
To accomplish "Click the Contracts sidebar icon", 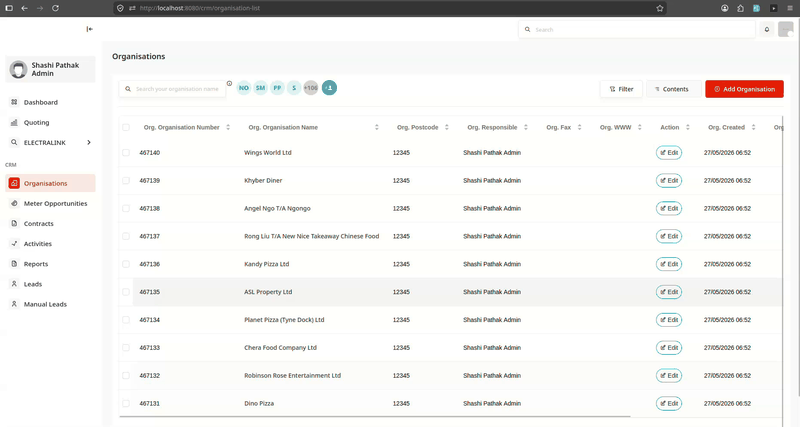I will tap(14, 223).
